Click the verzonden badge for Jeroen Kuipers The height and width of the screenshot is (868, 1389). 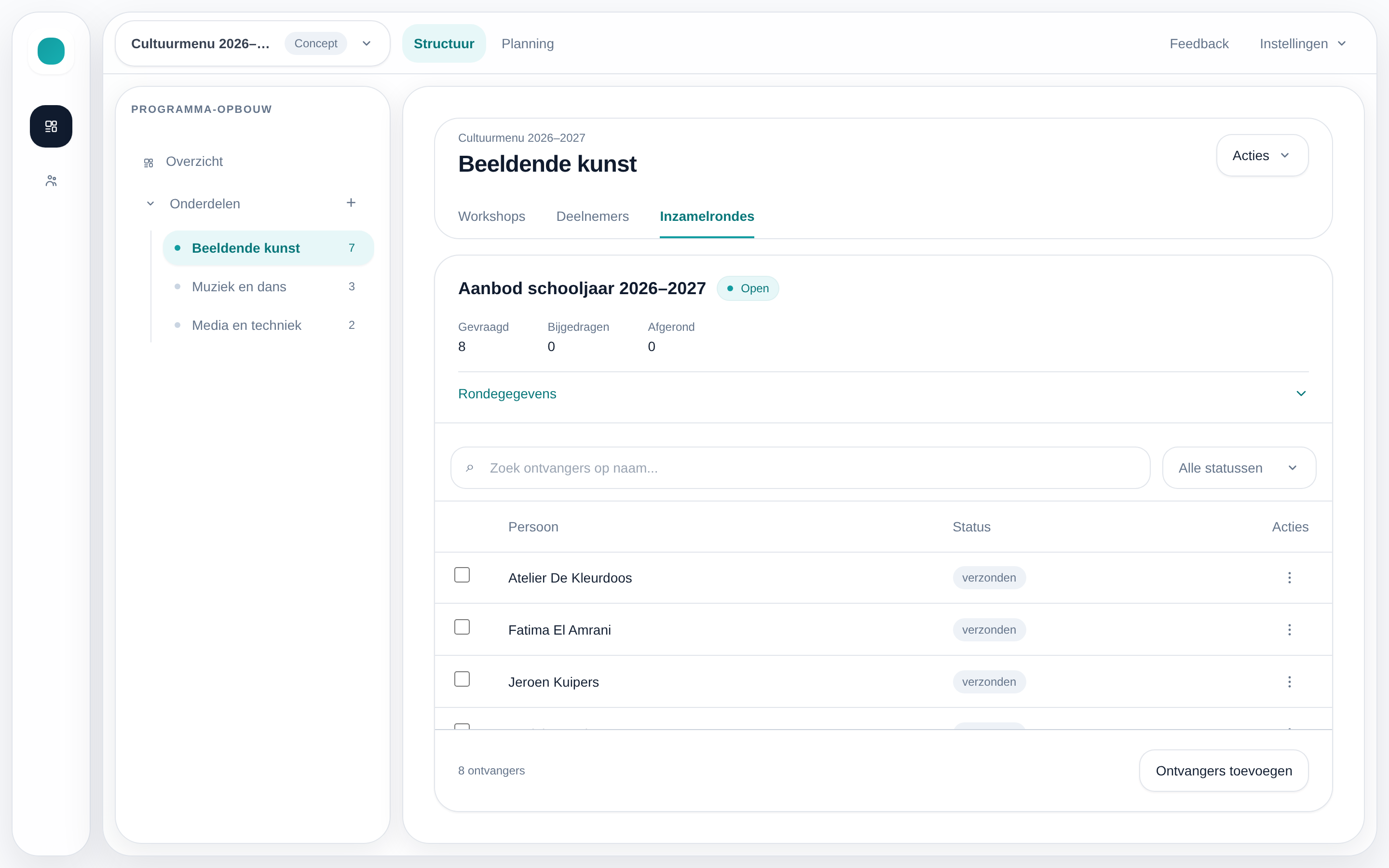(x=989, y=681)
